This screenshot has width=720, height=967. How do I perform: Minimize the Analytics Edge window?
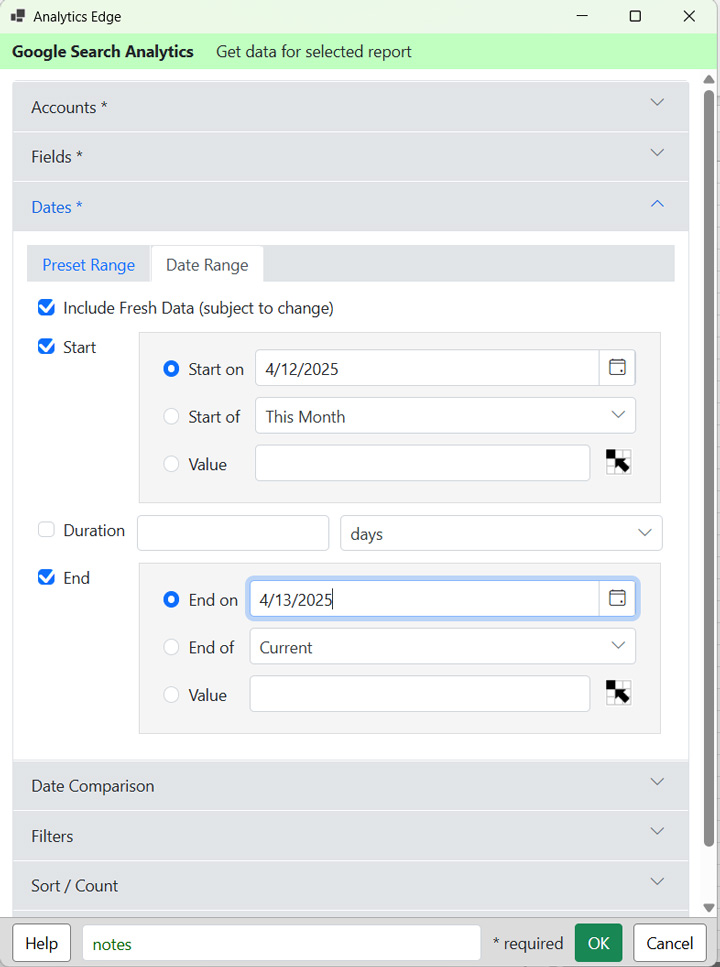582,16
